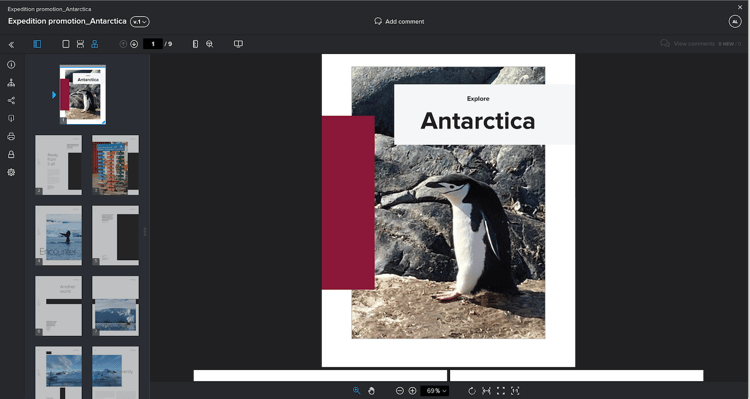Open the Print icon in sidebar
750x399 pixels.
point(11,136)
